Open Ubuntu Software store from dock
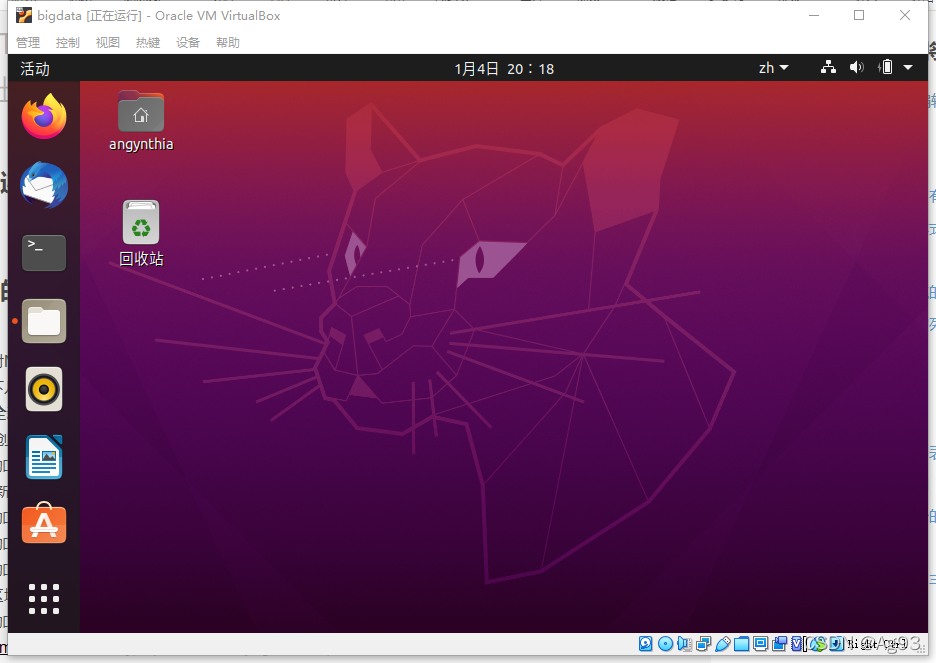Image resolution: width=936 pixels, height=663 pixels. click(x=44, y=524)
